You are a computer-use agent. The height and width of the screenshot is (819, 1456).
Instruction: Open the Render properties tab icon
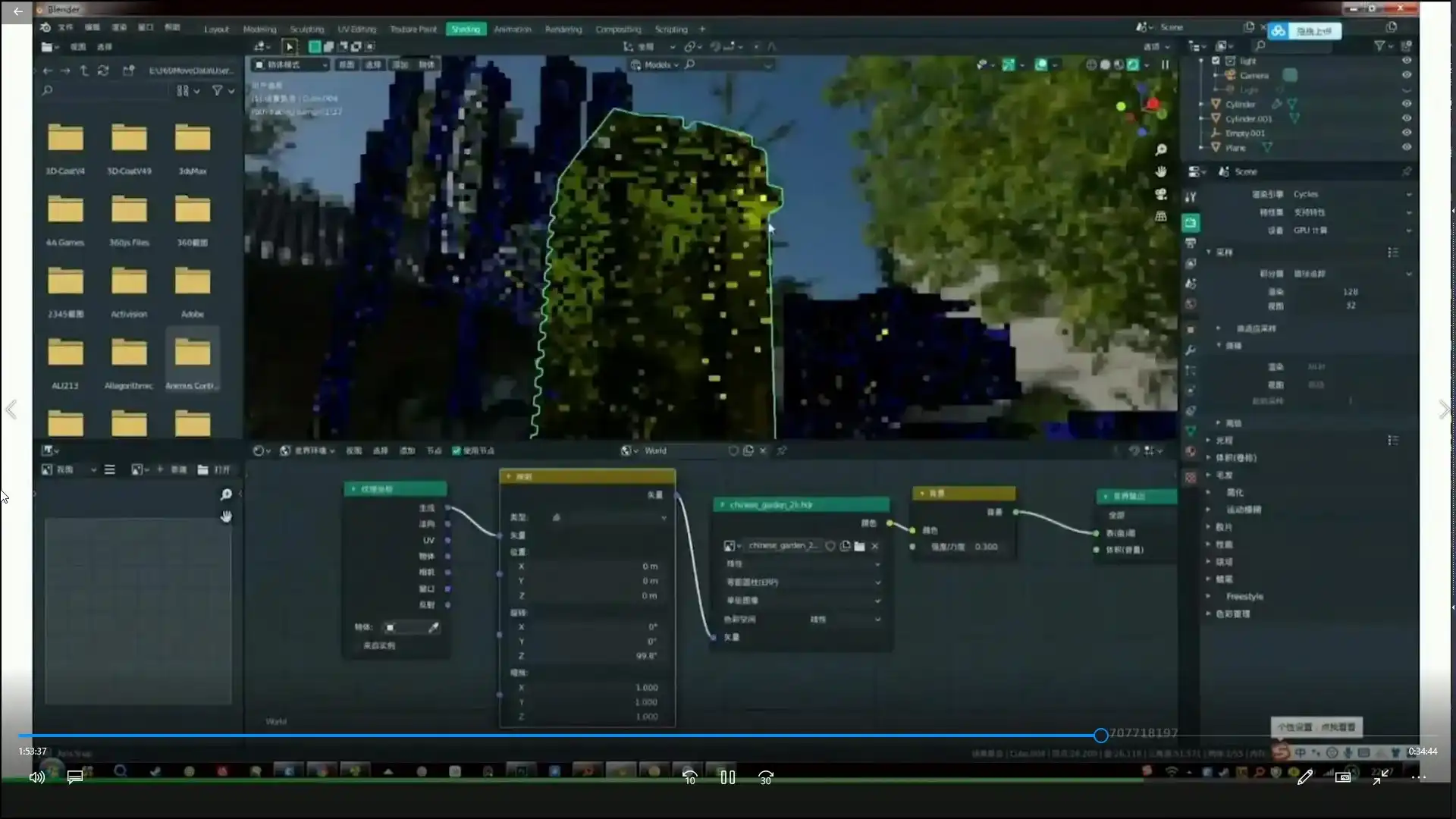pos(1191,223)
